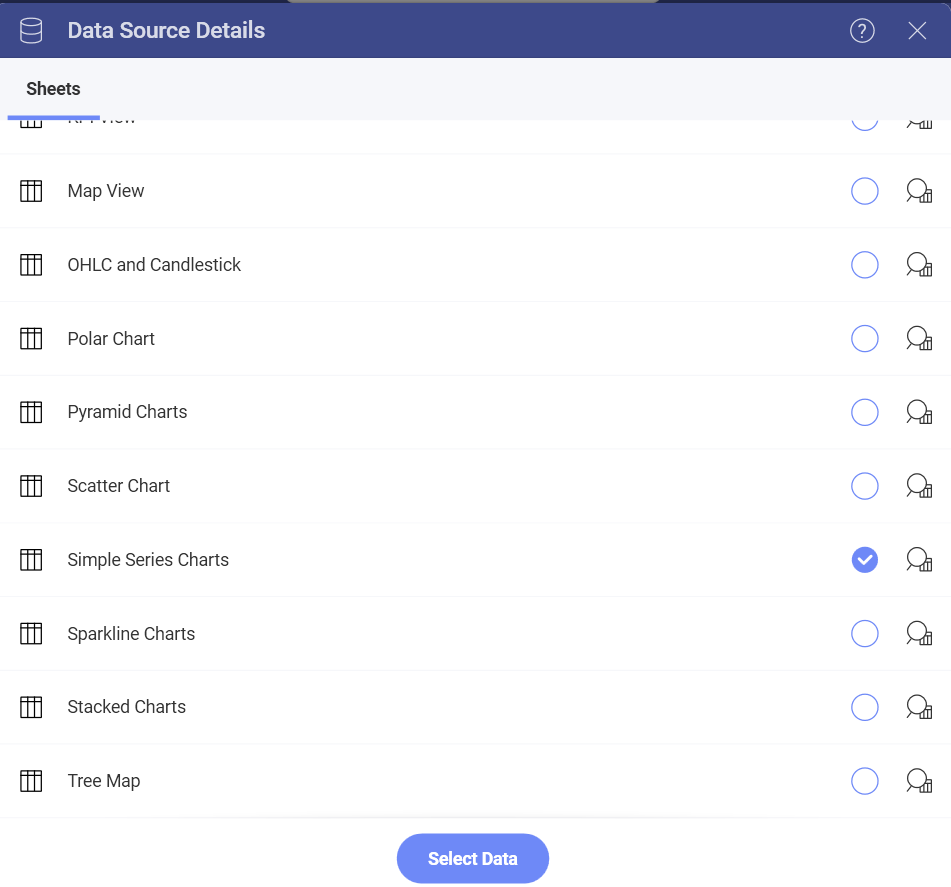Click the Sparkline Charts sheet name
Viewport: 951px width, 887px height.
pyautogui.click(x=131, y=633)
